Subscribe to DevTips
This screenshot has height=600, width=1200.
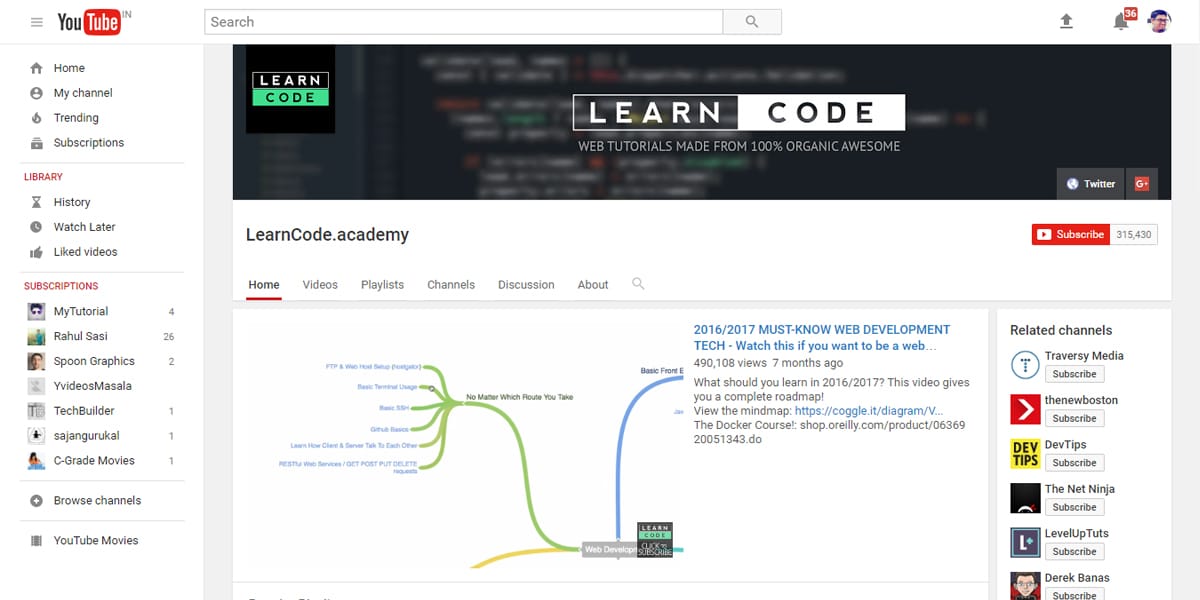1074,463
